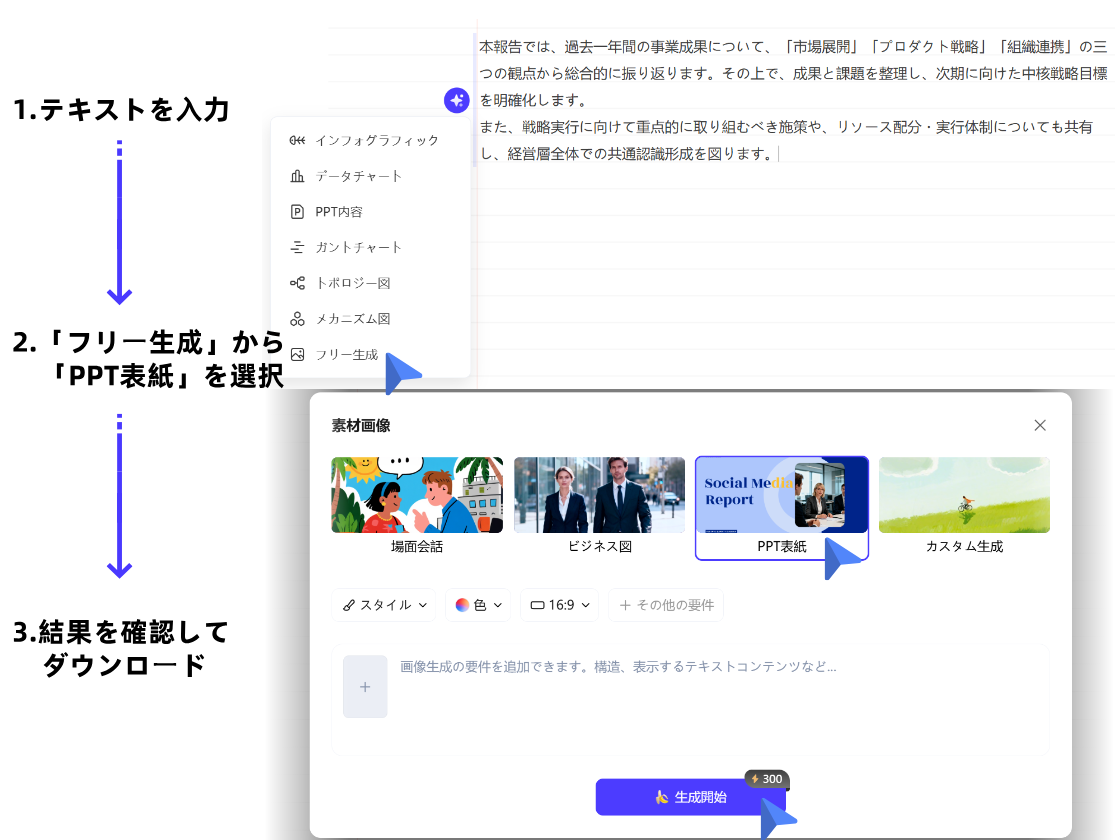This screenshot has height=840, width=1120.
Task: Click the メカニズム図 icon
Action: coord(297,318)
